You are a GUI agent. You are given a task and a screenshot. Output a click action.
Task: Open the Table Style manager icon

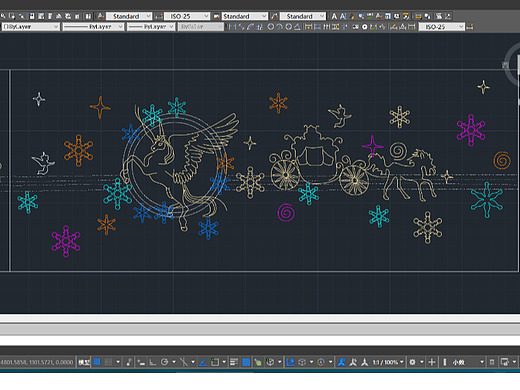tap(216, 16)
